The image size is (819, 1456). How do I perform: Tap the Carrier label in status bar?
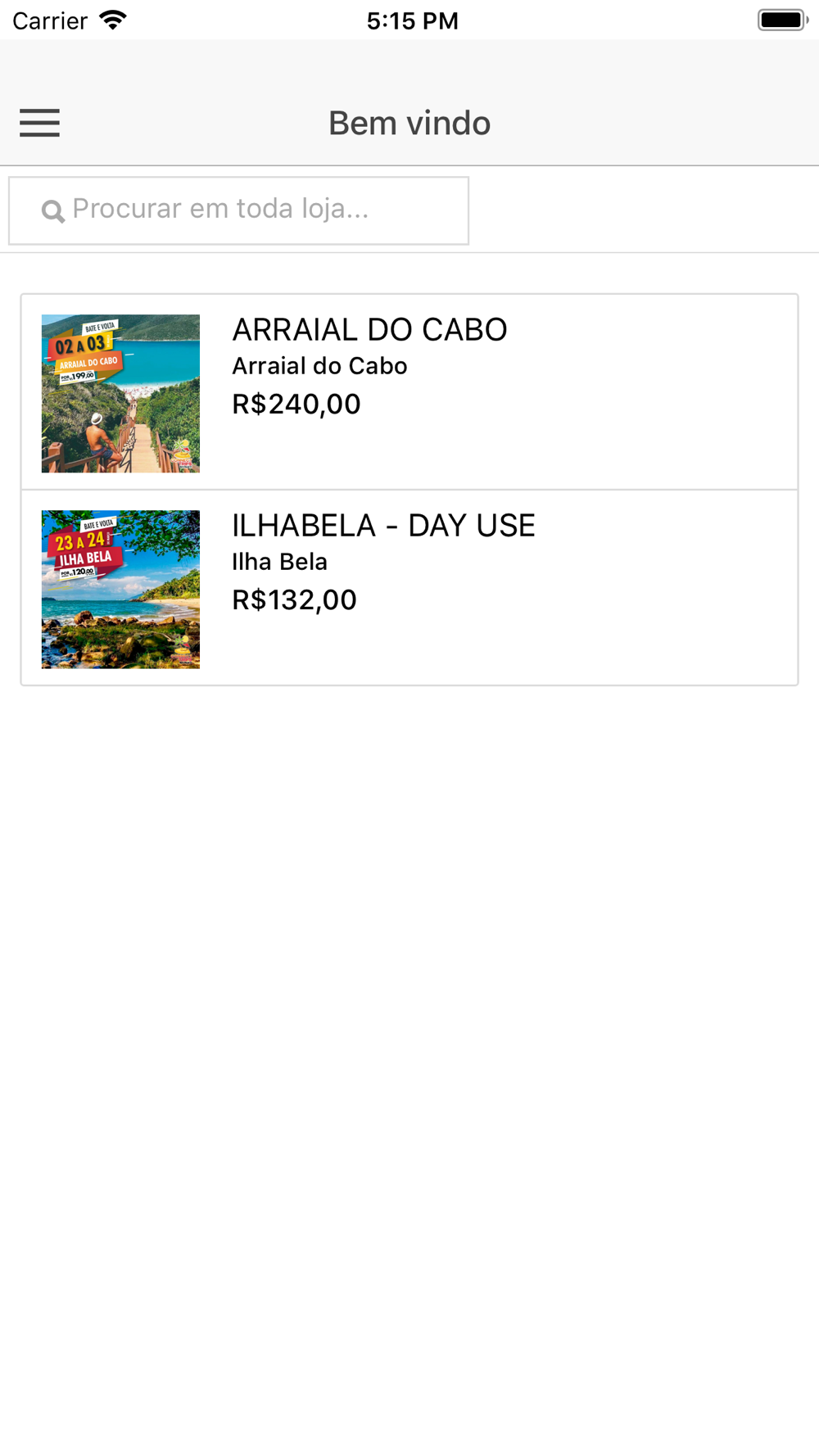coord(50,20)
